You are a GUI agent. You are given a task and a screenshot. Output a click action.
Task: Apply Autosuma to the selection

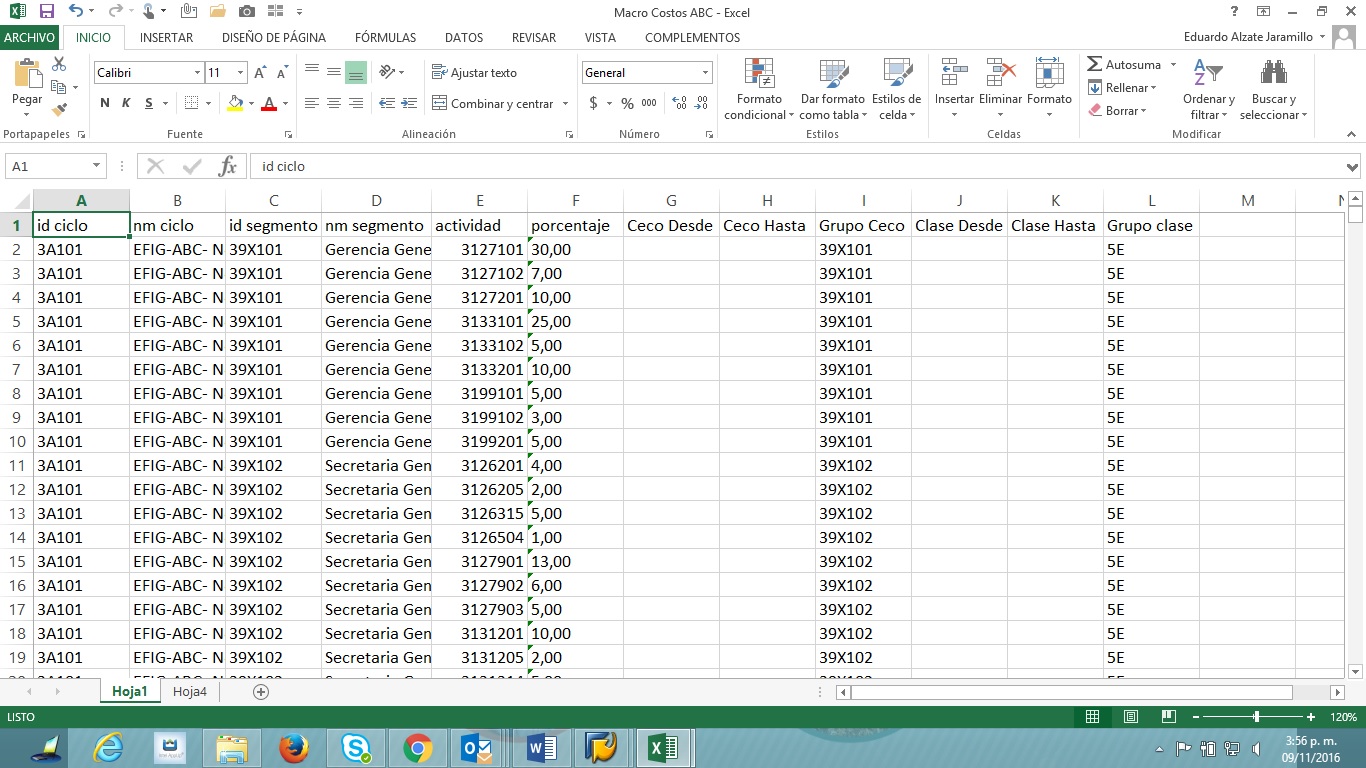[x=1124, y=64]
